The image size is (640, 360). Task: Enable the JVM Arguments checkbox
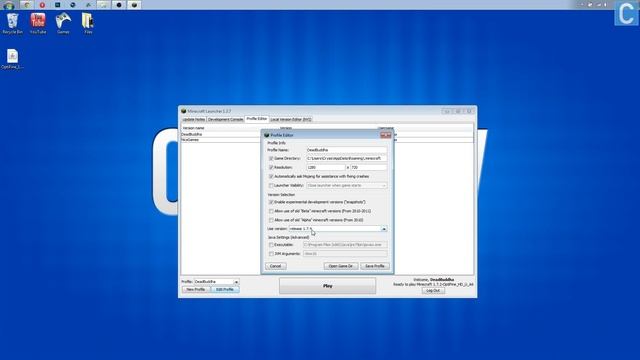click(x=271, y=254)
